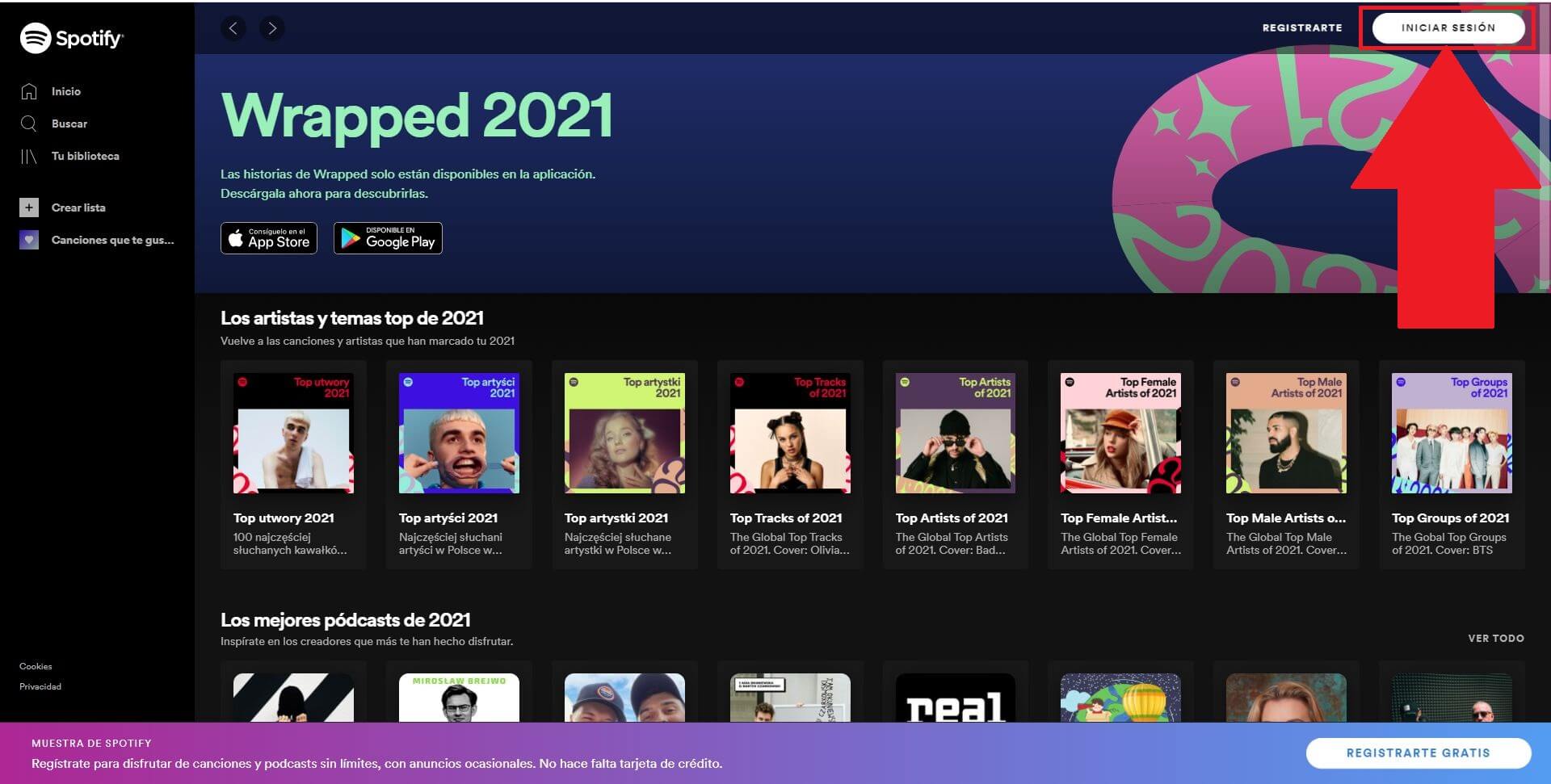
Task: Click the 'Top Artists of 2021' title text
Action: pyautogui.click(x=952, y=518)
